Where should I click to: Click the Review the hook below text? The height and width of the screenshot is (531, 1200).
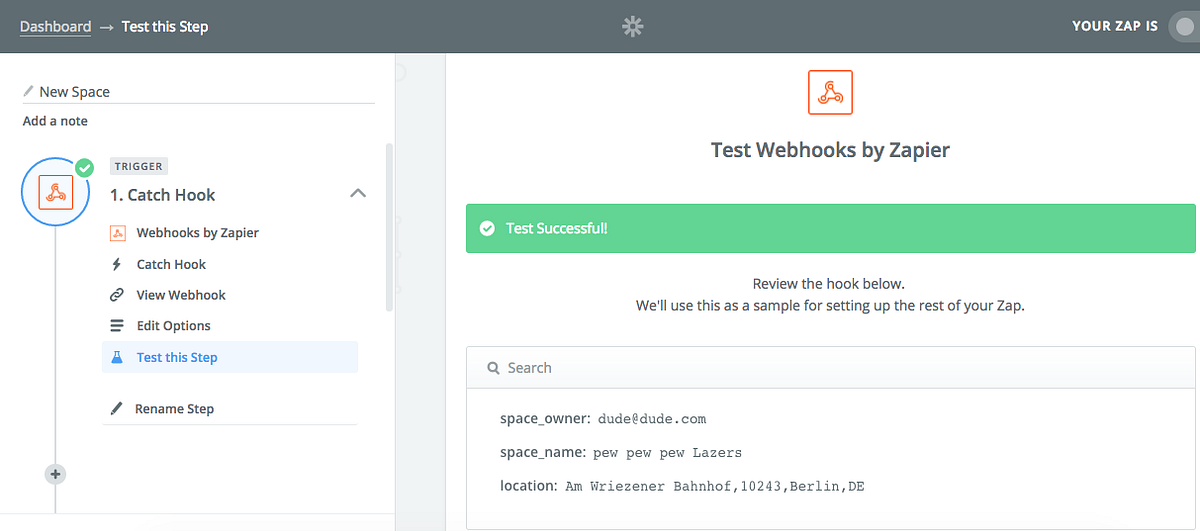click(x=829, y=284)
